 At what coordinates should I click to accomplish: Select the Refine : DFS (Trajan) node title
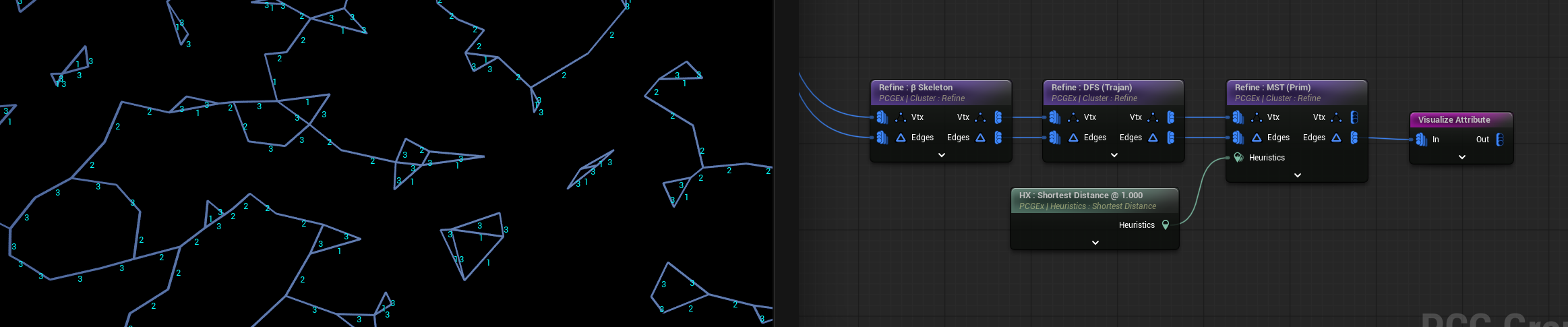pos(1091,88)
